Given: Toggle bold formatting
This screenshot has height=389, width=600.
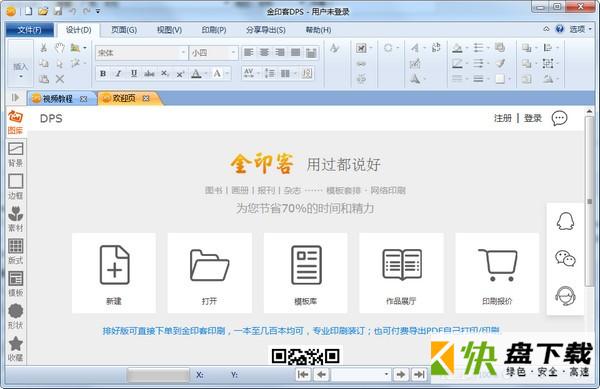Looking at the screenshot, I should pyautogui.click(x=103, y=73).
